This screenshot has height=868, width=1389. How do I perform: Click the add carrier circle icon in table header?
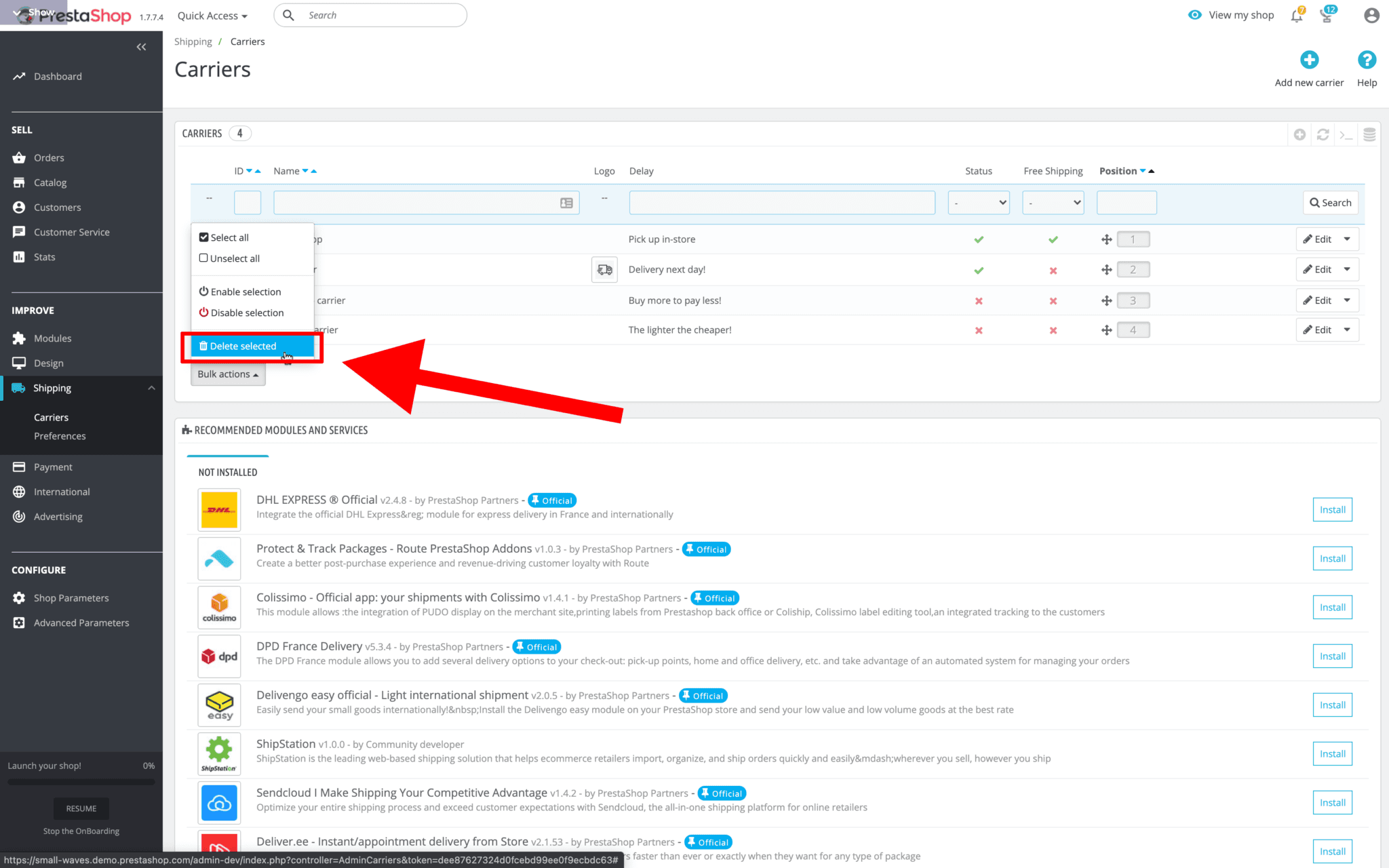click(1299, 134)
